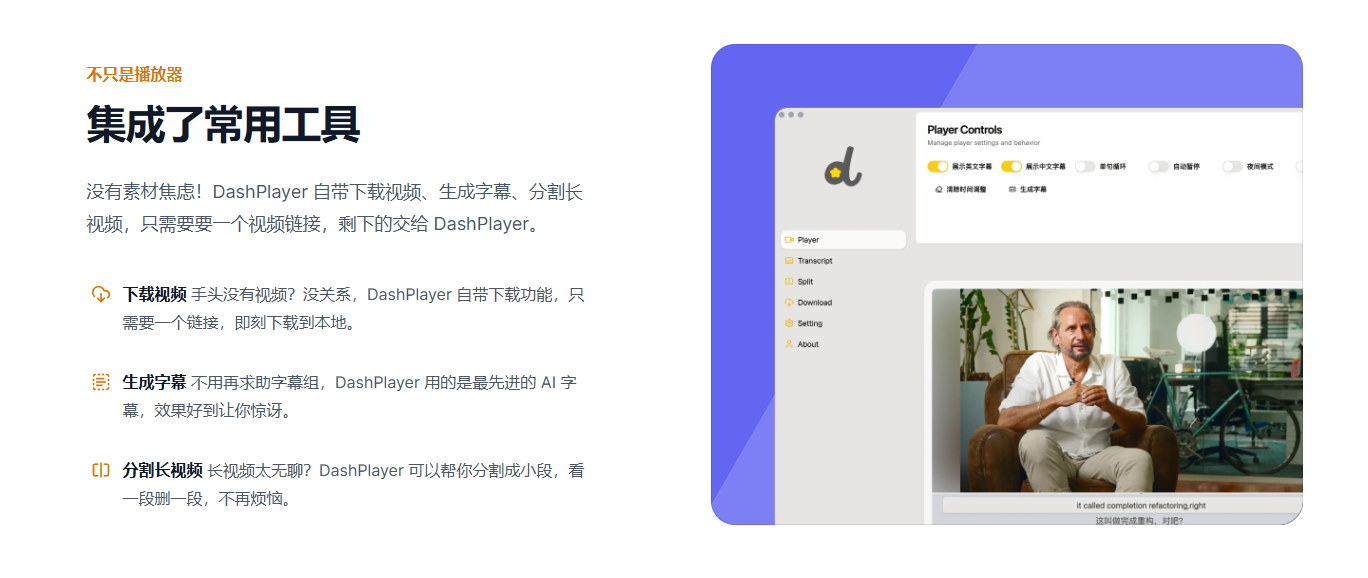Enable the 单句循环 switch
The height and width of the screenshot is (578, 1368).
click(x=1085, y=167)
